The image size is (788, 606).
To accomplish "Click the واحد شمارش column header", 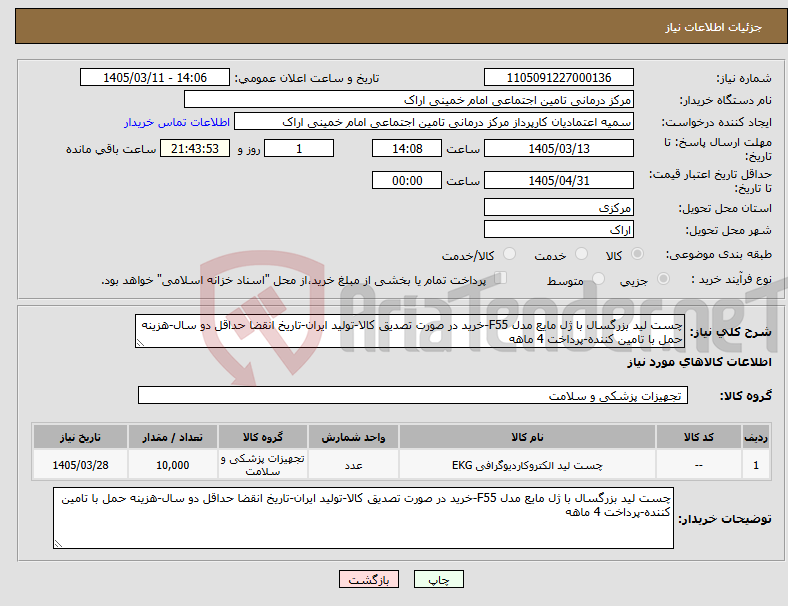I will tap(353, 437).
